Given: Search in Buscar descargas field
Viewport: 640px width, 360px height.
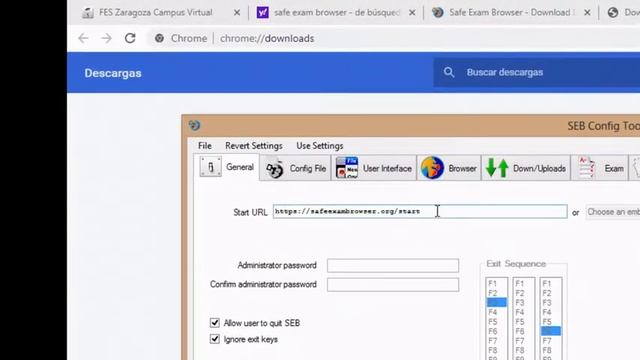Looking at the screenshot, I should [x=536, y=72].
